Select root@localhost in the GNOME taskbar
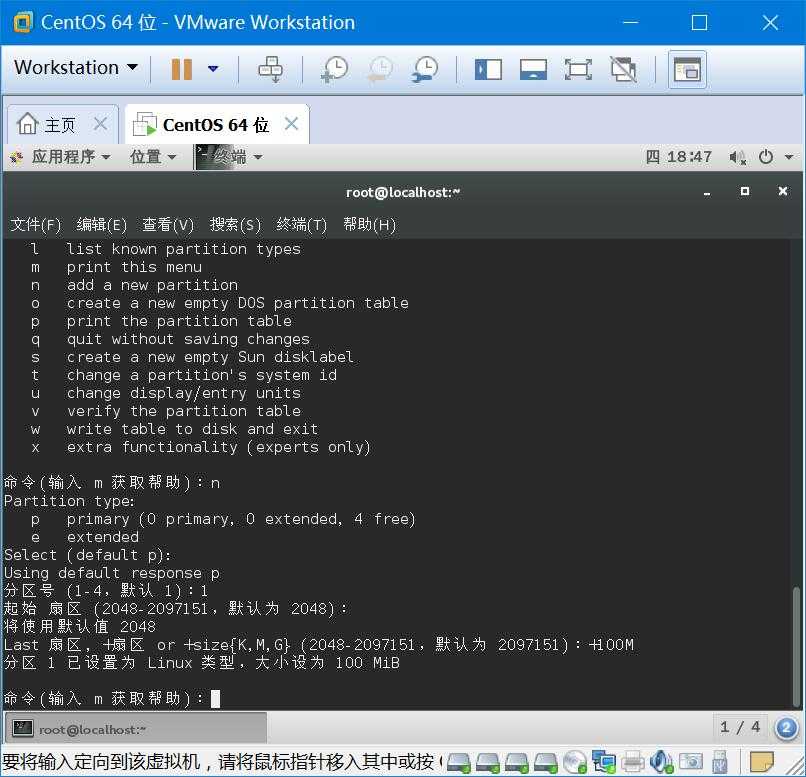The image size is (806, 777). [x=136, y=729]
